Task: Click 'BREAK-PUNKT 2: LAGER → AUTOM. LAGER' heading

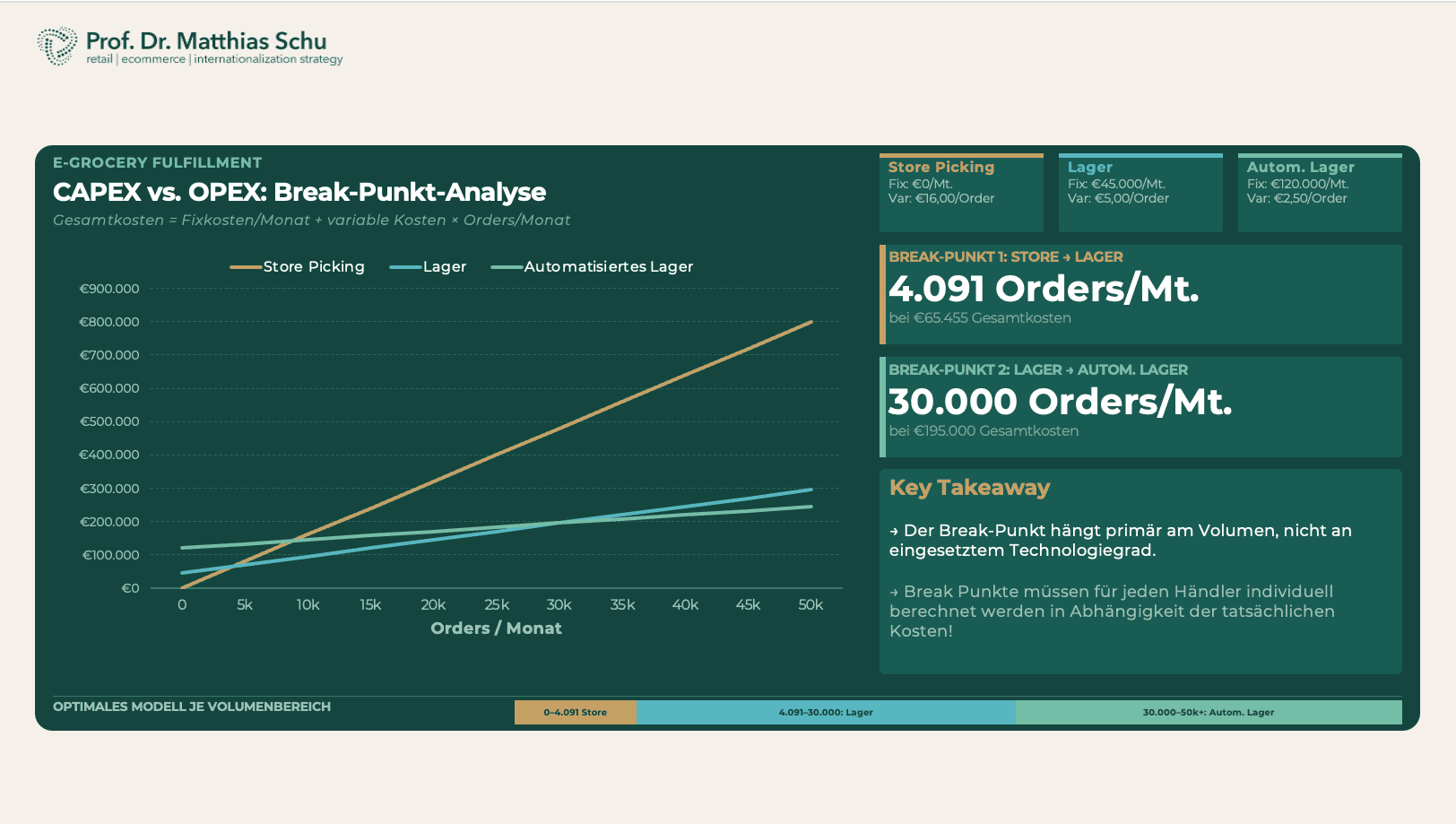Action: 1038,369
